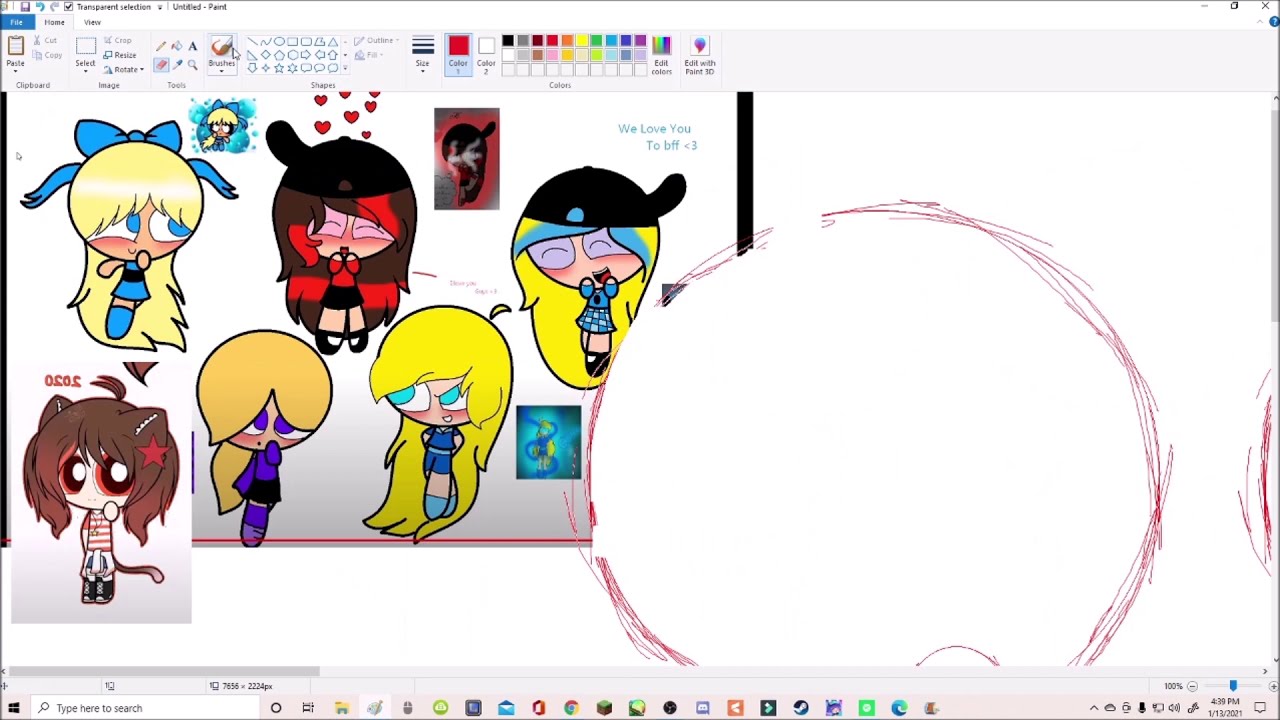Pick the purple color swatch

641,41
